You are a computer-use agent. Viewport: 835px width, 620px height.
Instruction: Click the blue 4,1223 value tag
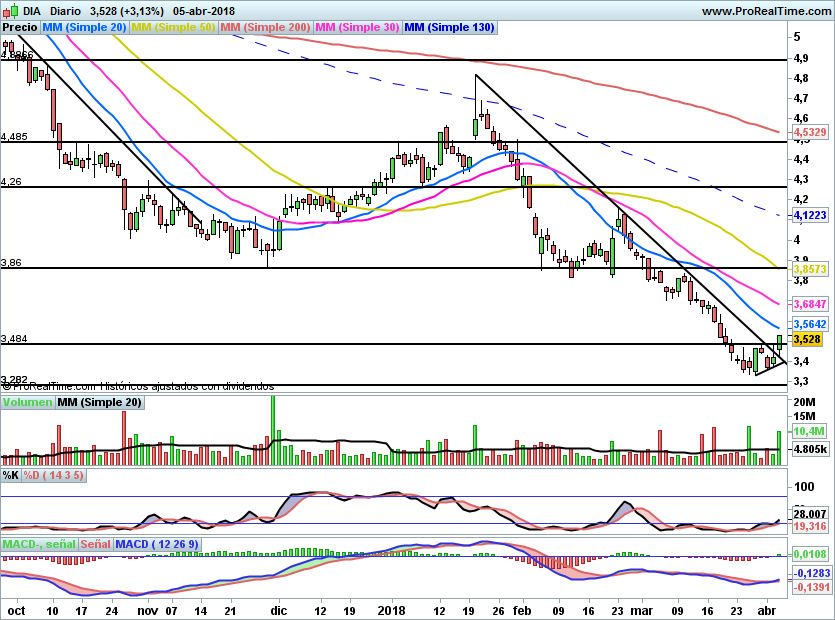810,215
